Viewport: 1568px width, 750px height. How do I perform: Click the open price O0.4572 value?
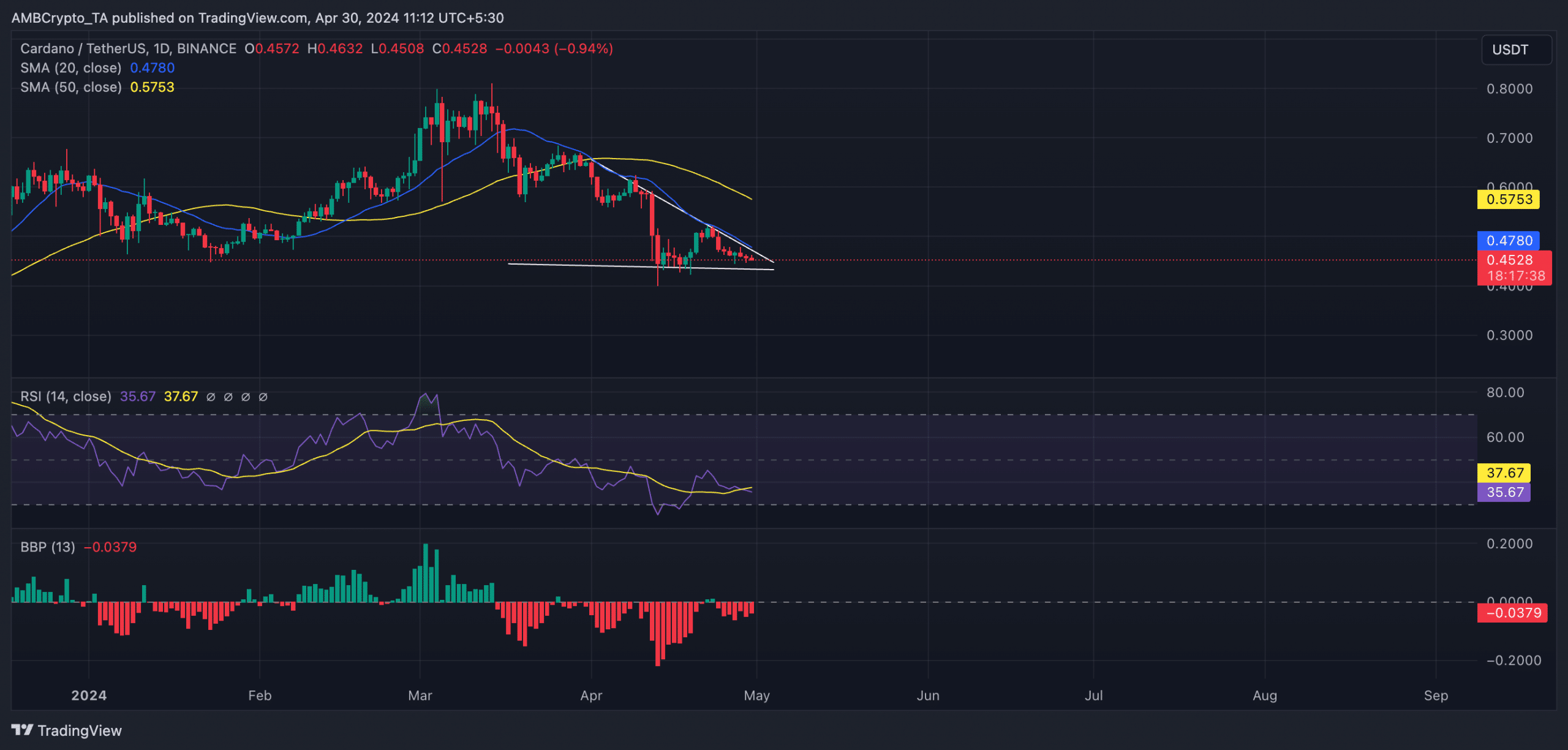pos(272,48)
